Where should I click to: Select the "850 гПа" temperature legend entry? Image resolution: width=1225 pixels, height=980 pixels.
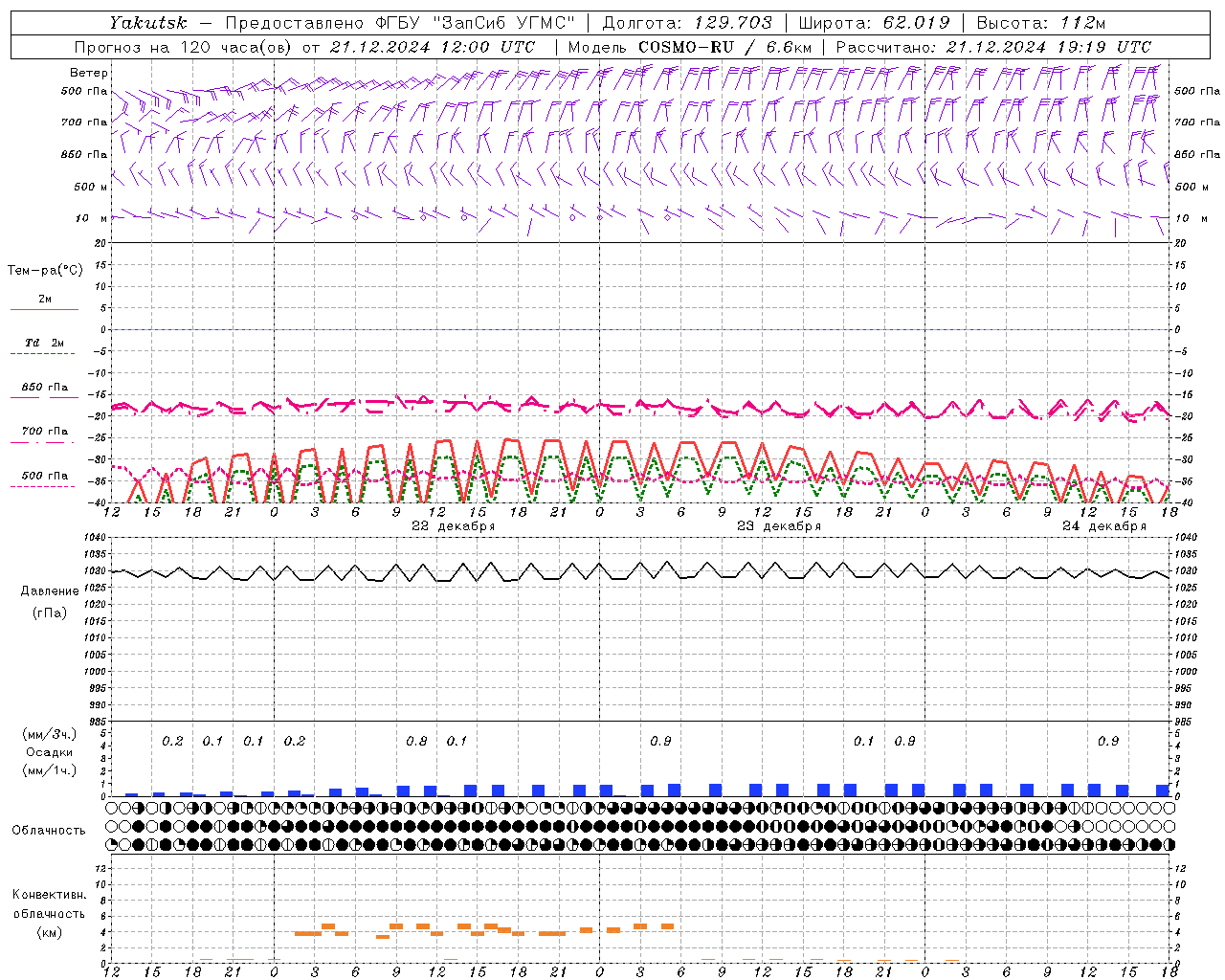(45, 388)
